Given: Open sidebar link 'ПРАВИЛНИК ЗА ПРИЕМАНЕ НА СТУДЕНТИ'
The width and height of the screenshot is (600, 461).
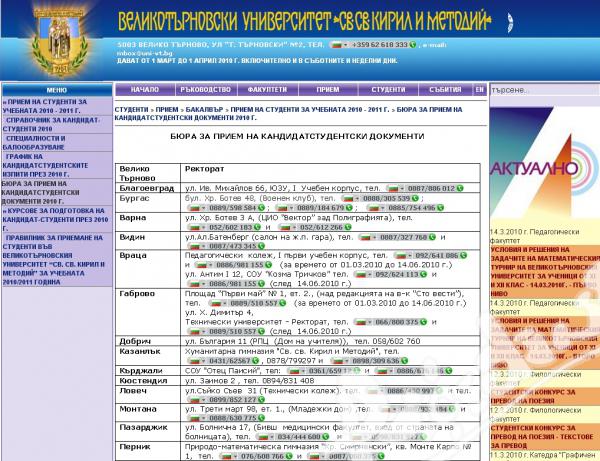Looking at the screenshot, I should [x=54, y=260].
